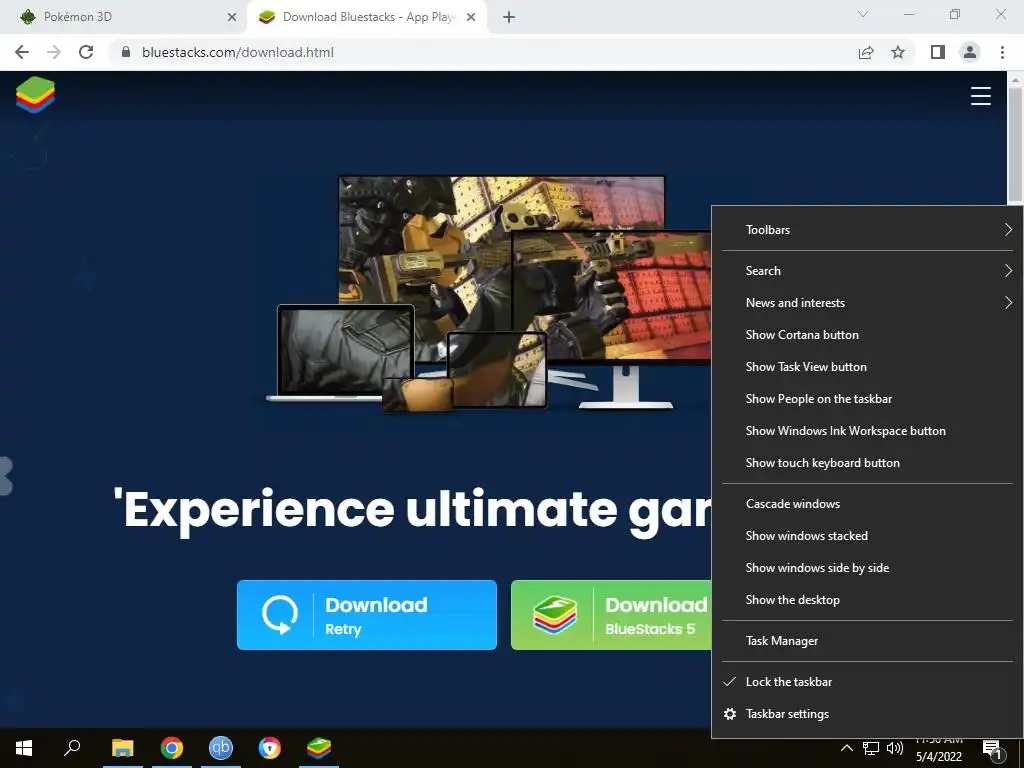Bookmark this page with the star icon
This screenshot has width=1024, height=768.
point(898,52)
